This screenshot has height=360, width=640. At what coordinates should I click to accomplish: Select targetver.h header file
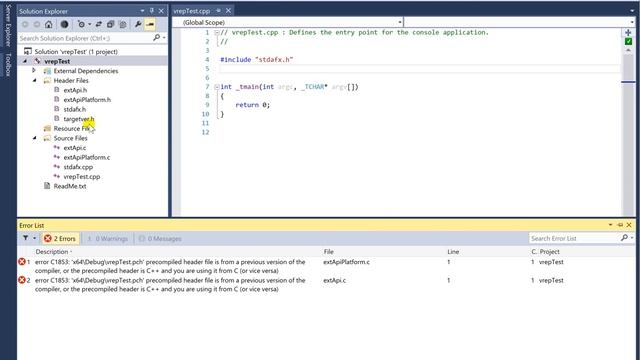79,119
